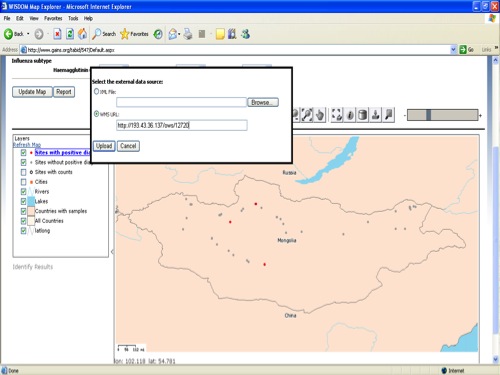Screen dimensions: 500x375
Task: Uncheck the Rivers layer checkbox
Action: pyautogui.click(x=23, y=191)
